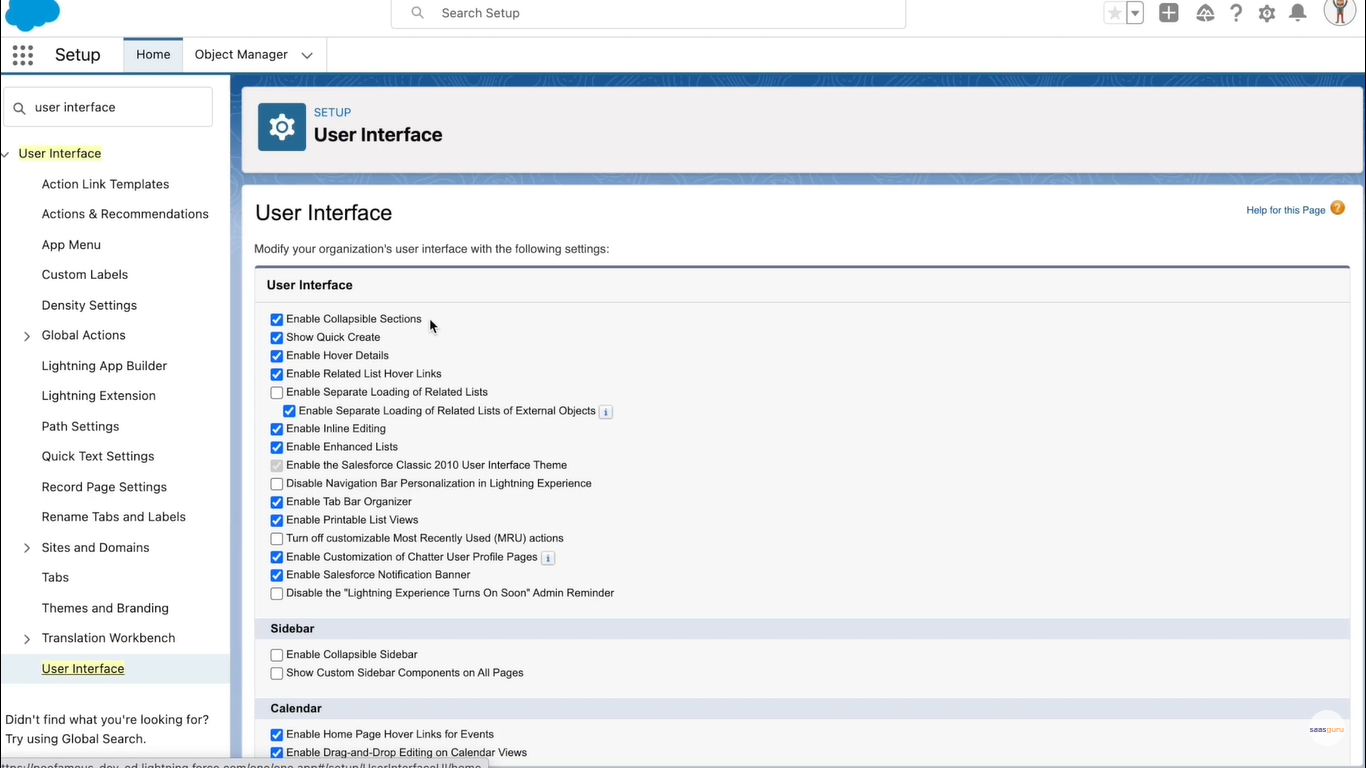Open the Notifications bell
1366x768 pixels.
point(1298,13)
